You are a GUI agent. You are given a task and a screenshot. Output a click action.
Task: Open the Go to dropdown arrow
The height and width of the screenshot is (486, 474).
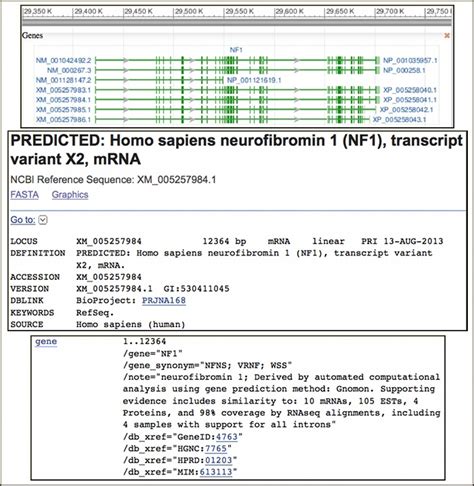click(43, 220)
